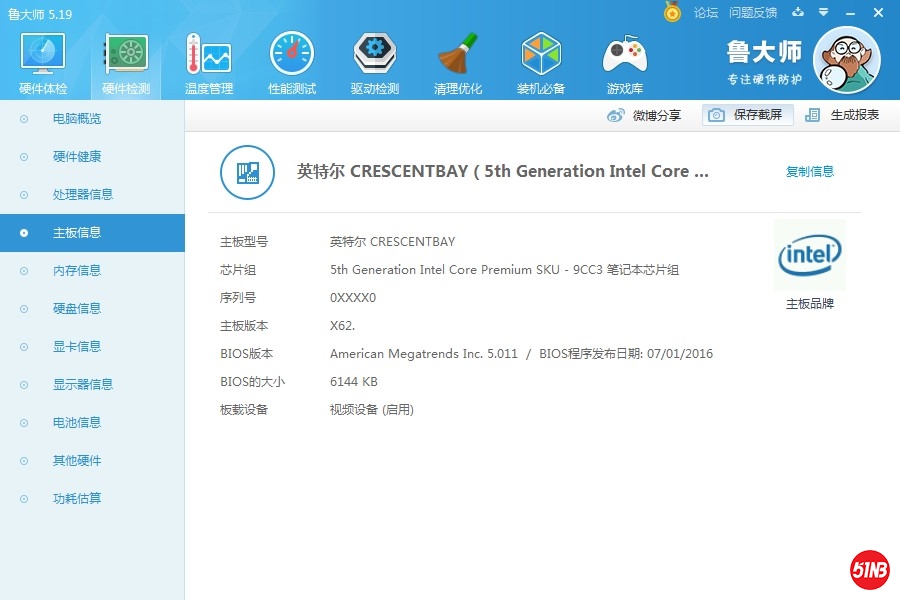Click the 主板型号 field label
The image size is (900, 600).
[x=244, y=242]
